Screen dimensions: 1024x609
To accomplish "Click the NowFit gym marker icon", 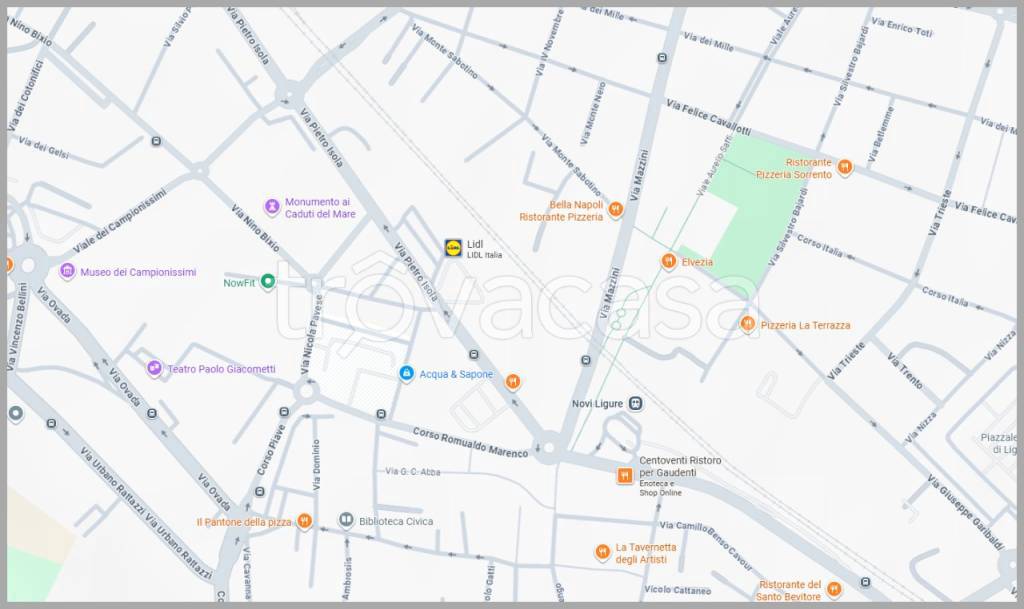I will pos(267,283).
